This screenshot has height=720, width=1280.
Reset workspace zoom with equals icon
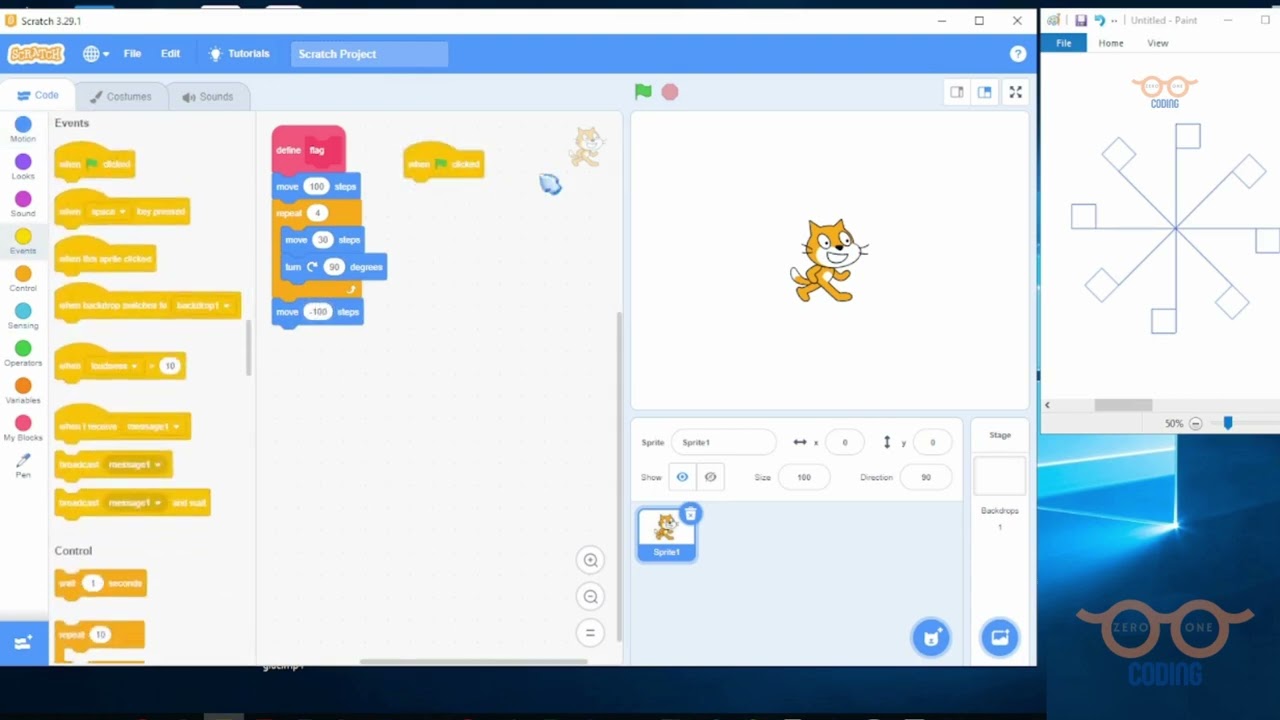pos(590,633)
